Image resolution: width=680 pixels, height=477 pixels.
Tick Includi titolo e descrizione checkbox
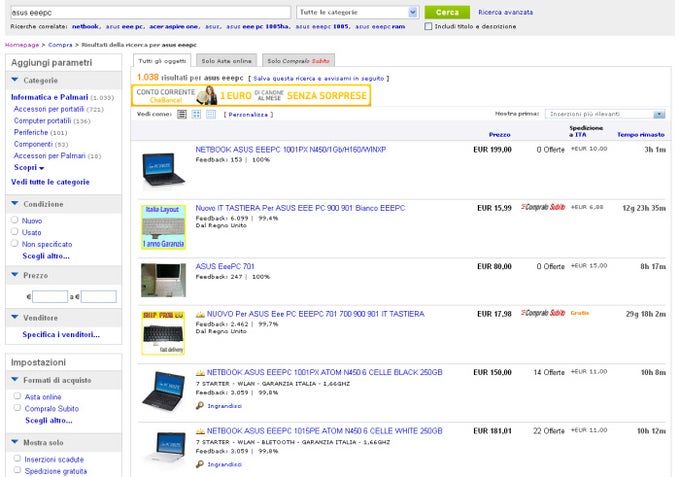[x=428, y=26]
